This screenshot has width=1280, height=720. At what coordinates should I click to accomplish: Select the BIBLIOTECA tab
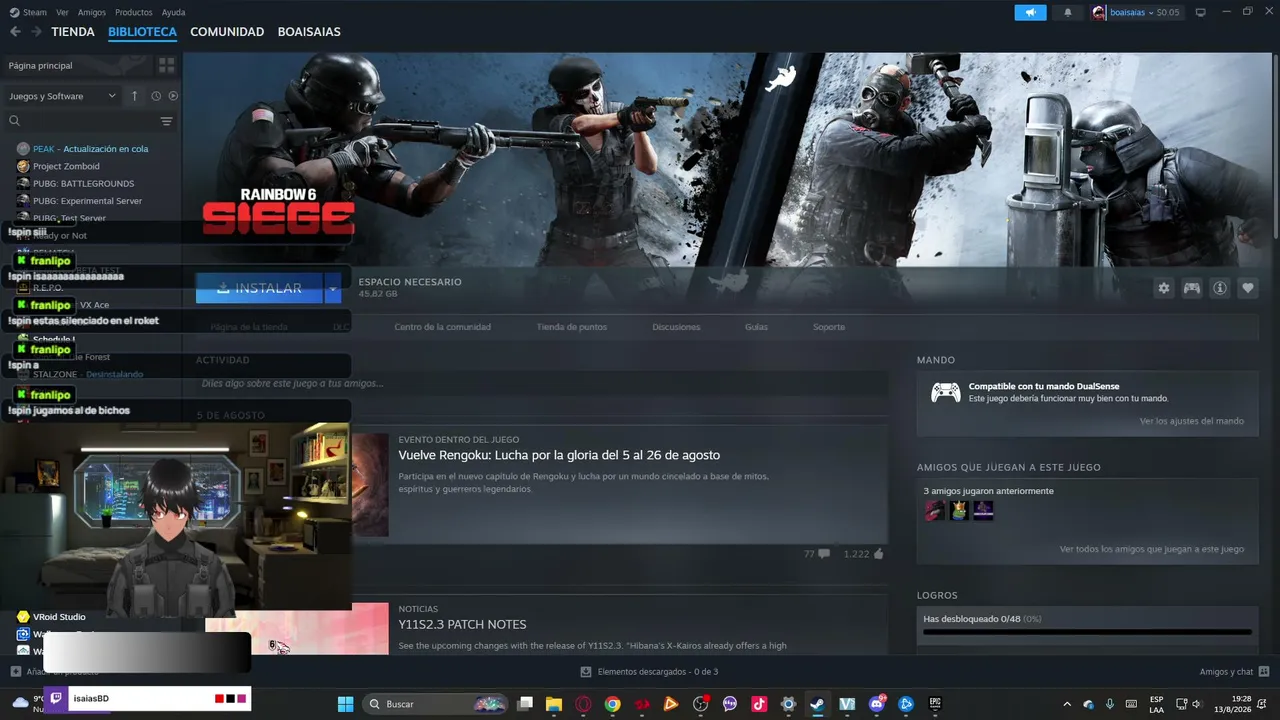click(142, 32)
